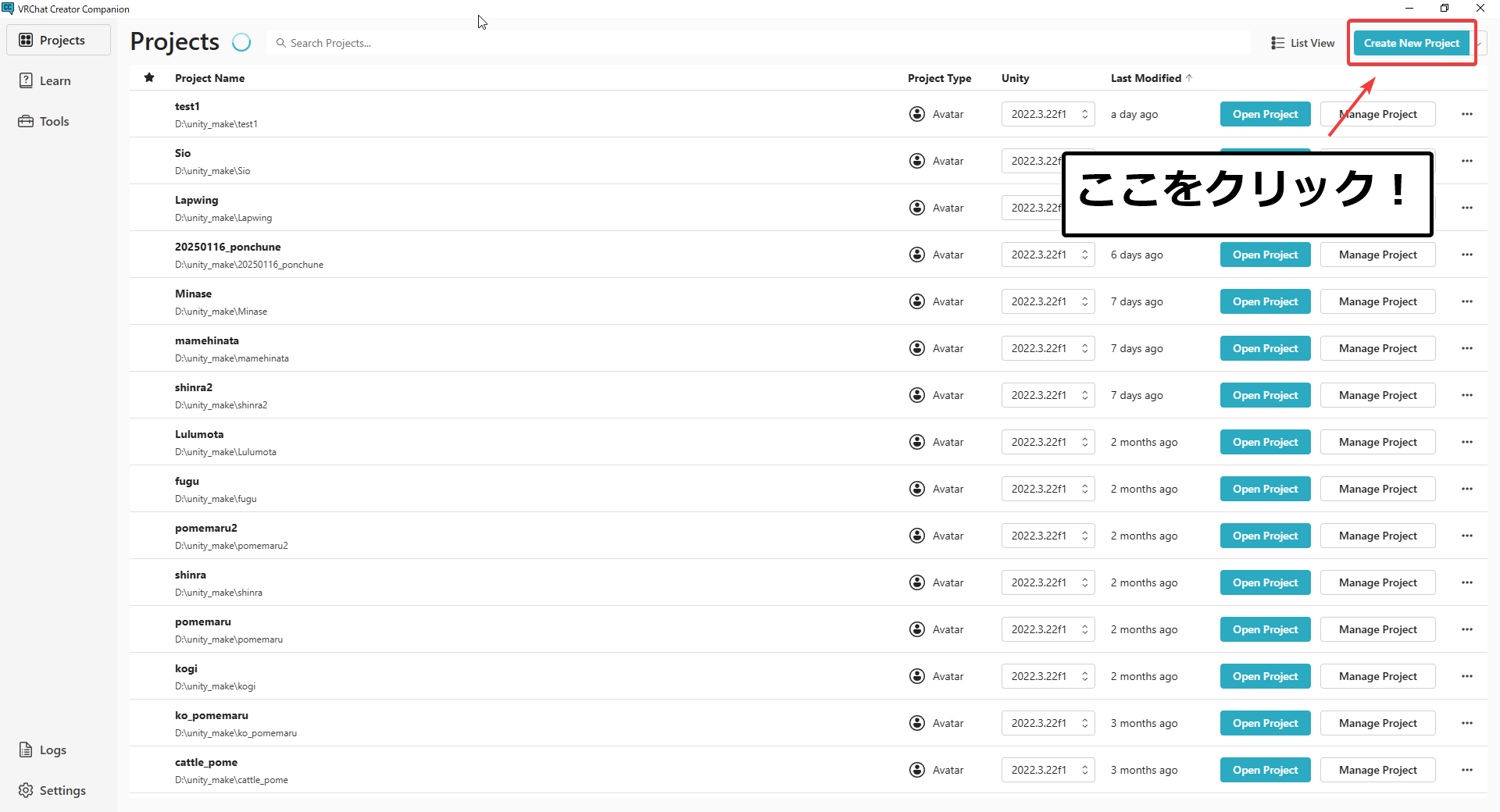
Task: Click Create New Project button
Action: [1411, 43]
